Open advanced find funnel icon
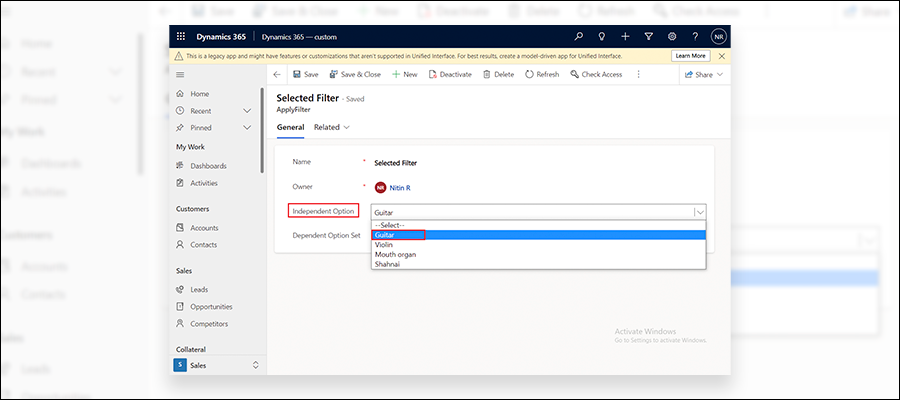The height and width of the screenshot is (400, 900). click(649, 37)
